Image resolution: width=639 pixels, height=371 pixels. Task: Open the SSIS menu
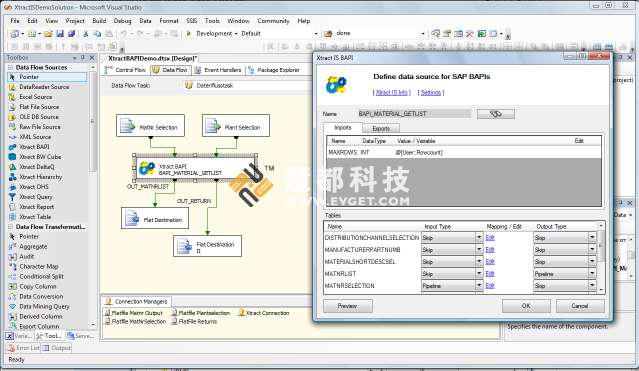pos(192,21)
